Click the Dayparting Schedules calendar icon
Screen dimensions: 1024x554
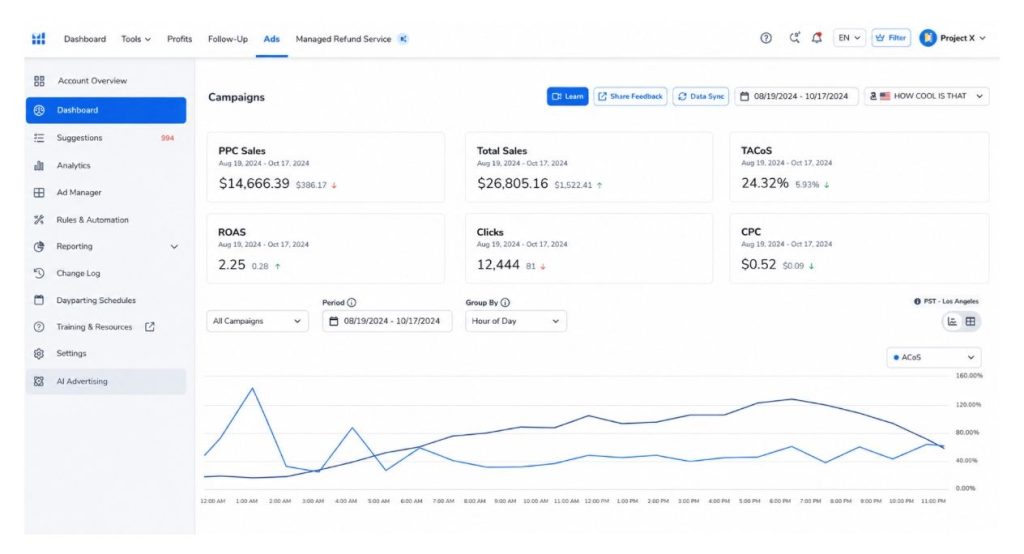(39, 300)
